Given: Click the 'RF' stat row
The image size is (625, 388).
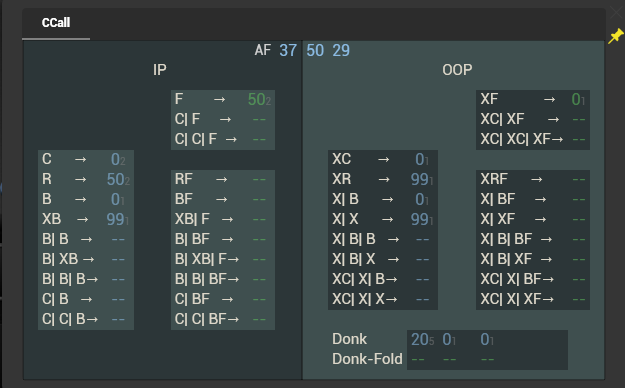Looking at the screenshot, I should (223, 179).
